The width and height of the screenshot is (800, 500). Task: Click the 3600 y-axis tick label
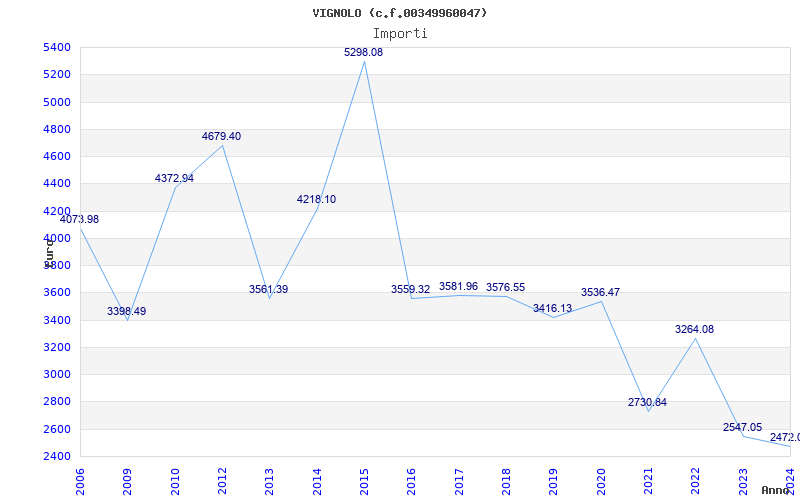coord(58,293)
